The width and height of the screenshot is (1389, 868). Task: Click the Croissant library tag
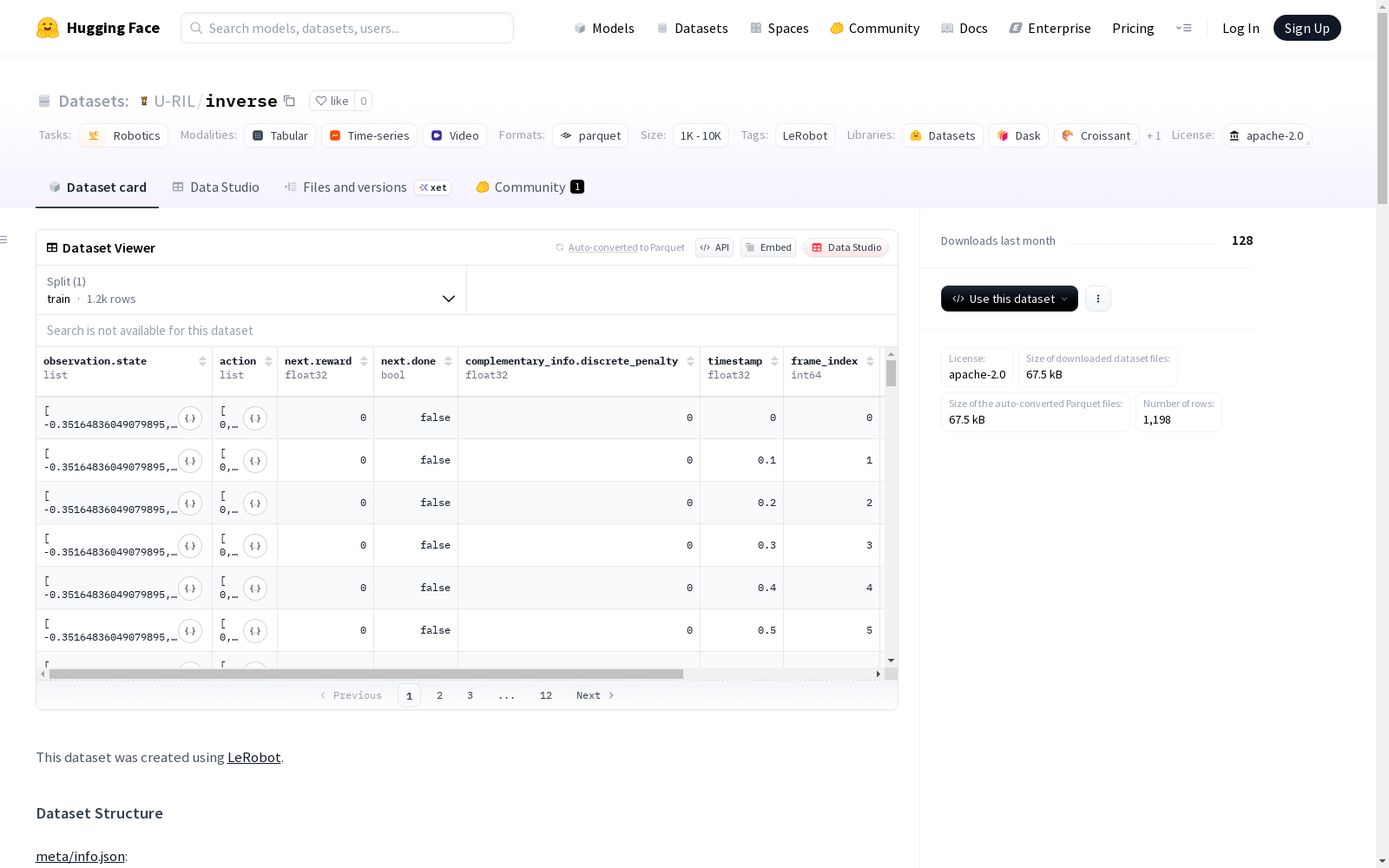(x=1096, y=135)
